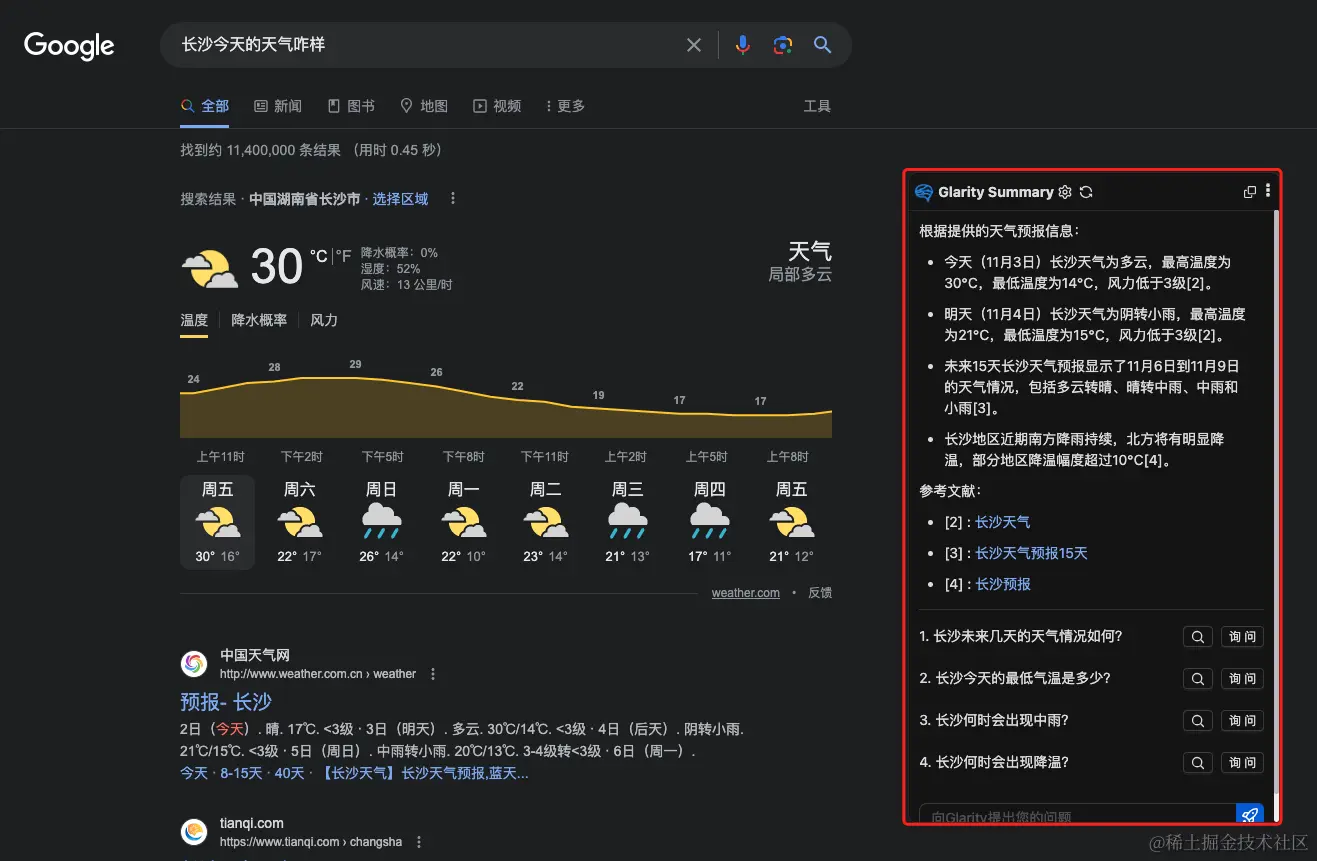Open the 预报- 长沙 result title
The height and width of the screenshot is (861, 1317).
click(x=226, y=702)
